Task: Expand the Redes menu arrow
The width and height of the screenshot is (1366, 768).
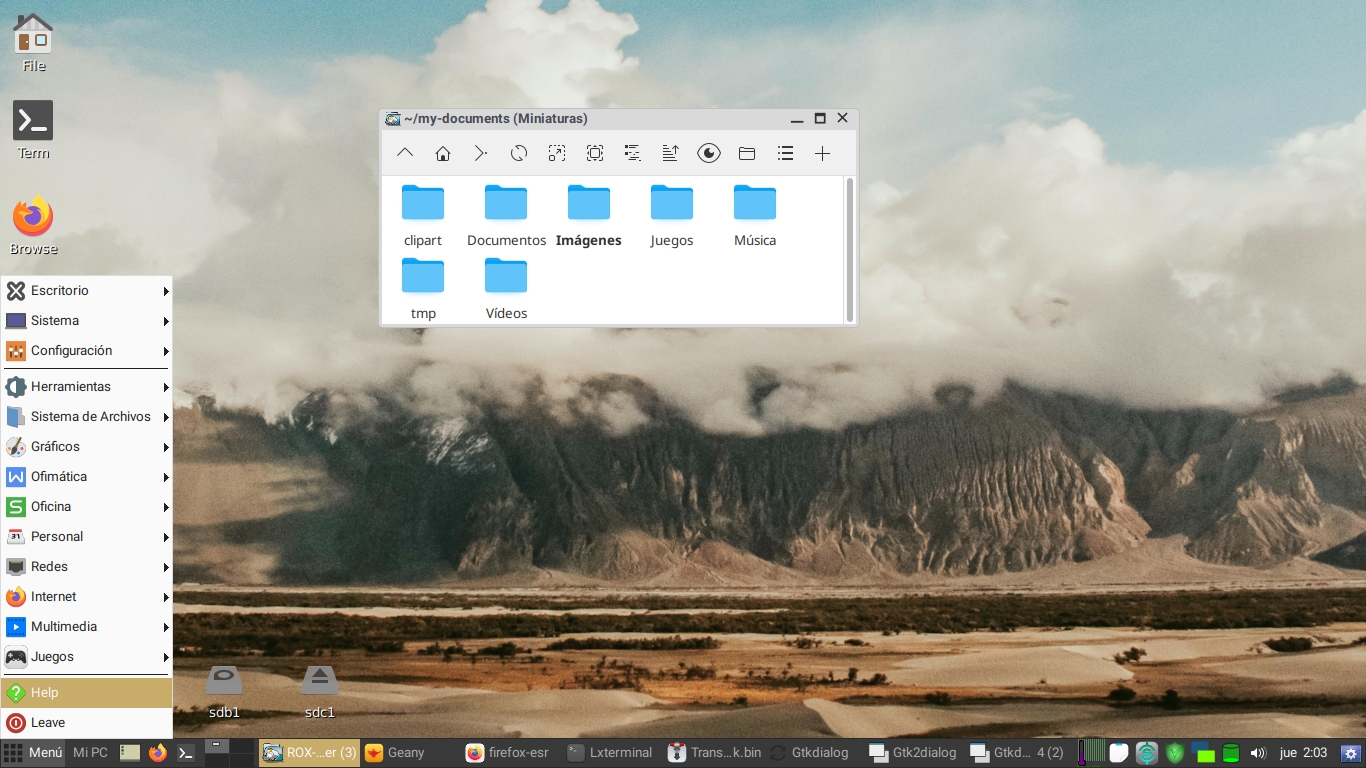Action: point(166,567)
